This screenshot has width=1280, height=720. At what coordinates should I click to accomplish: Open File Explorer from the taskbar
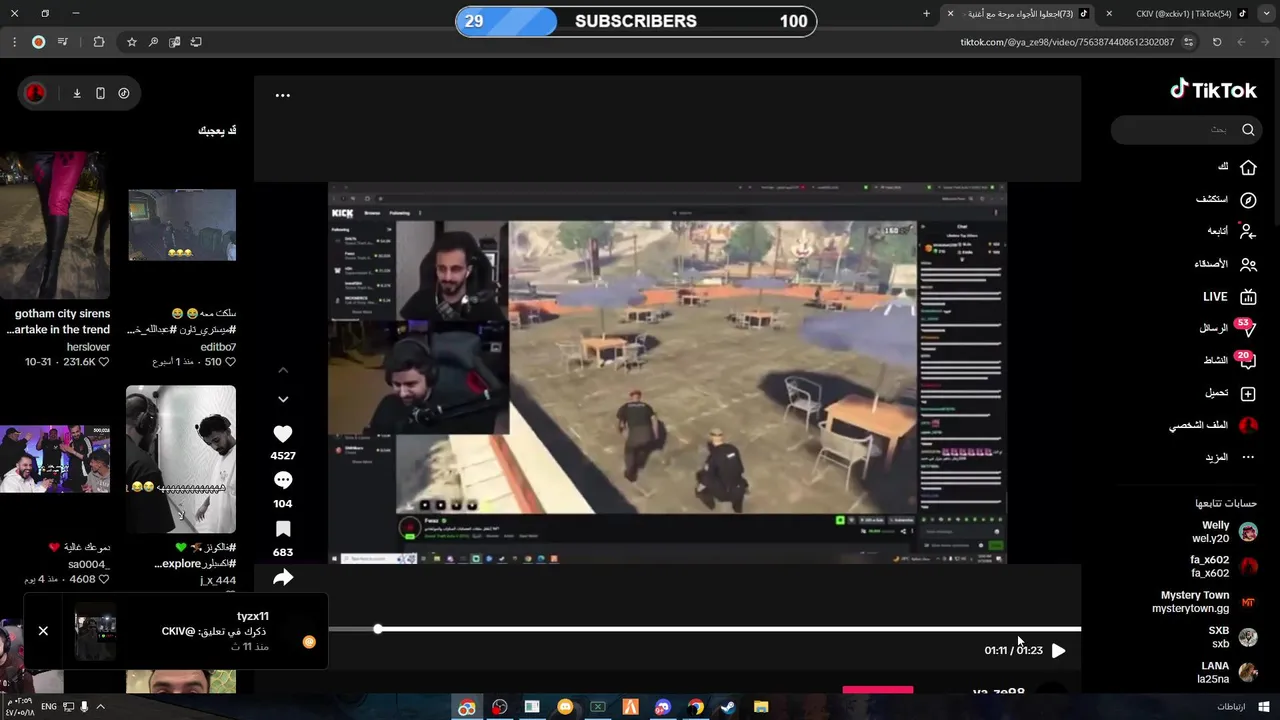tap(761, 707)
